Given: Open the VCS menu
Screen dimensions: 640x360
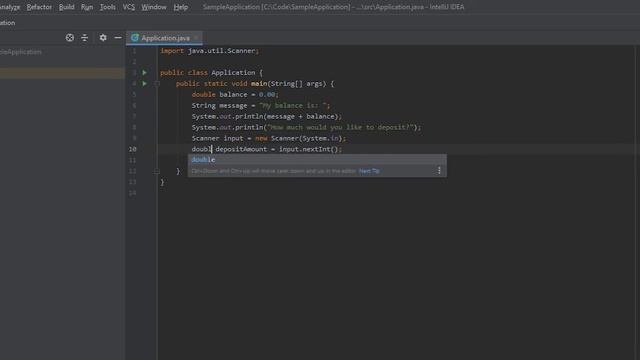Looking at the screenshot, I should click(x=129, y=7).
